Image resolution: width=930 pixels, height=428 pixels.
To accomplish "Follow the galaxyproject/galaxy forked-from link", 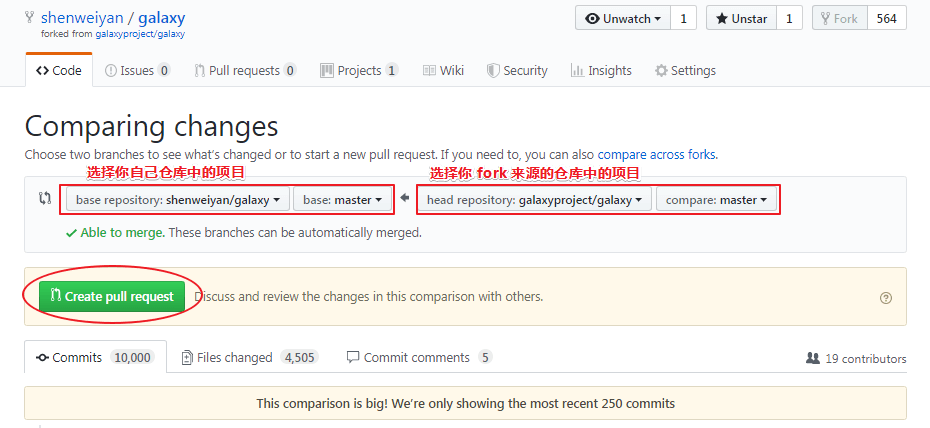I will click(x=140, y=34).
